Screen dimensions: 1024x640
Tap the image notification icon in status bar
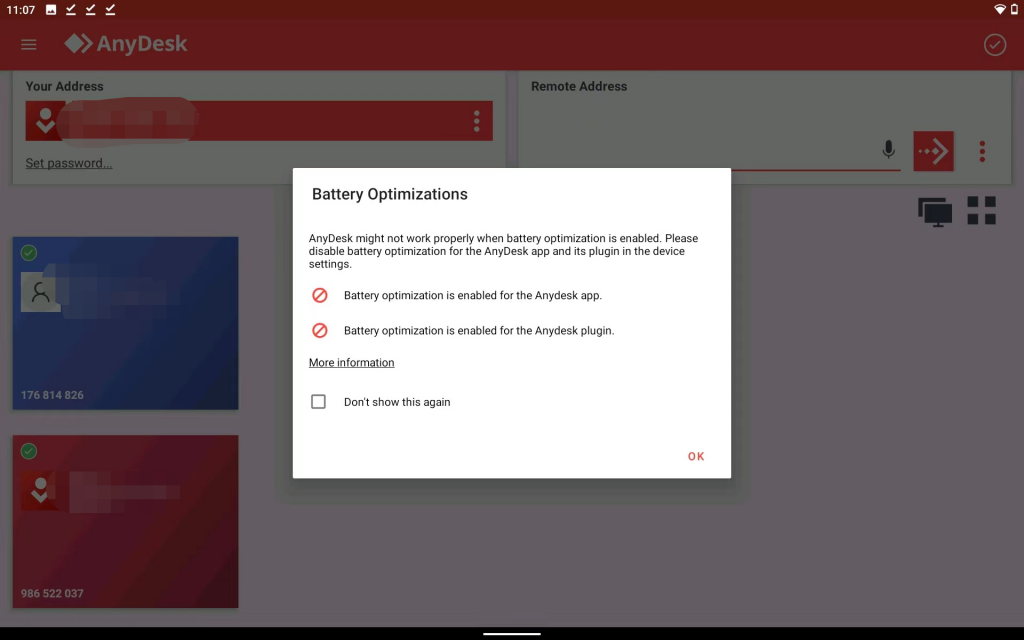(51, 9)
